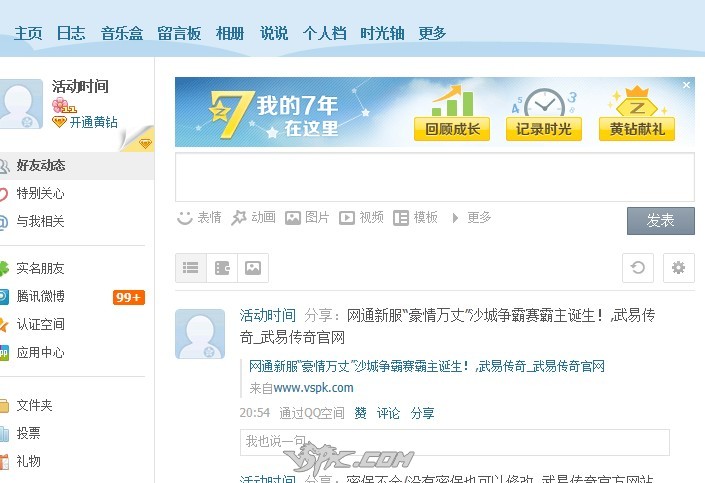Screen dimensions: 705x483
Task: Click the yellow diamond icon beside 开通黄钻
Action: pos(59,122)
